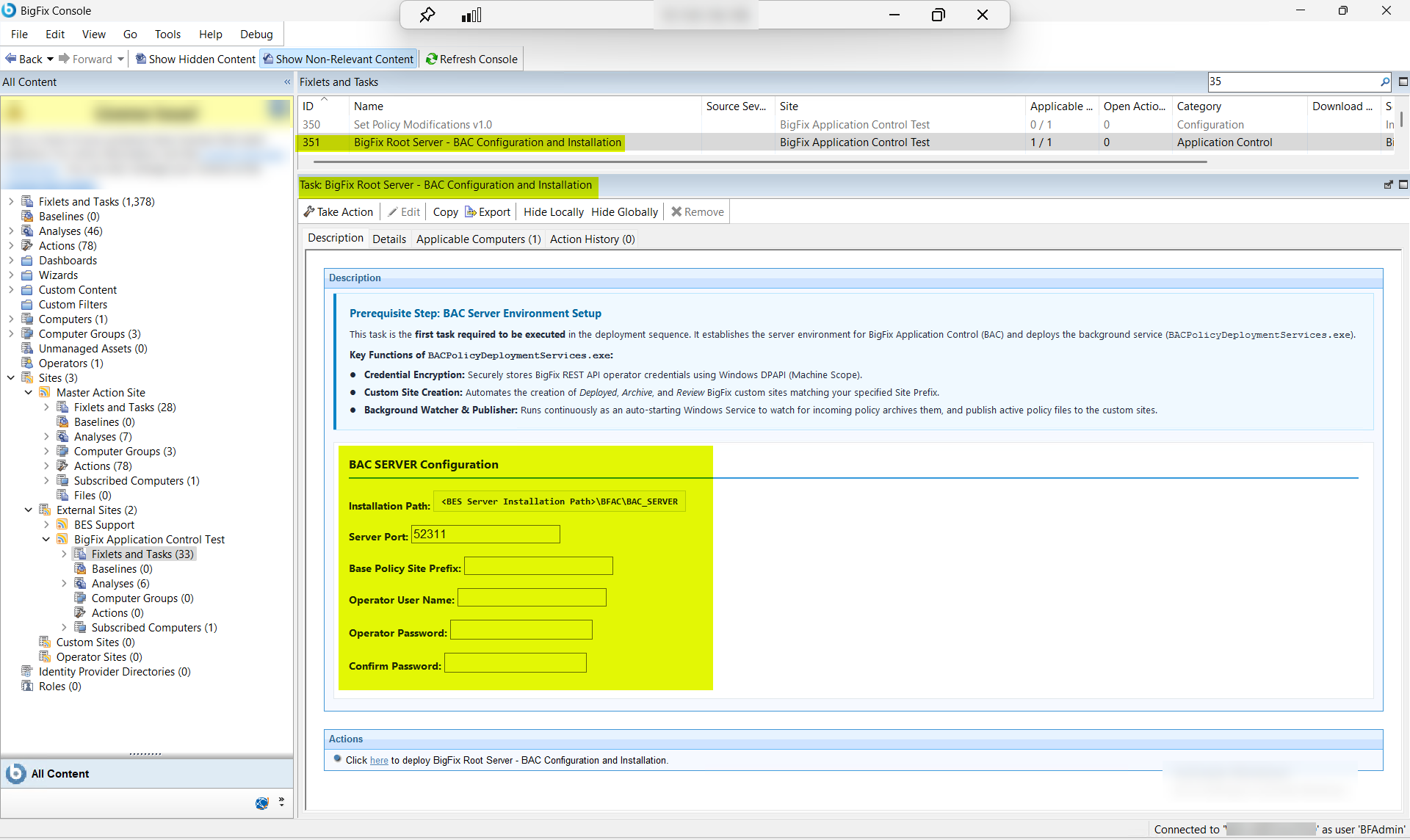Toggle Show Non-Relevant Content
1410x840 pixels.
pyautogui.click(x=339, y=59)
